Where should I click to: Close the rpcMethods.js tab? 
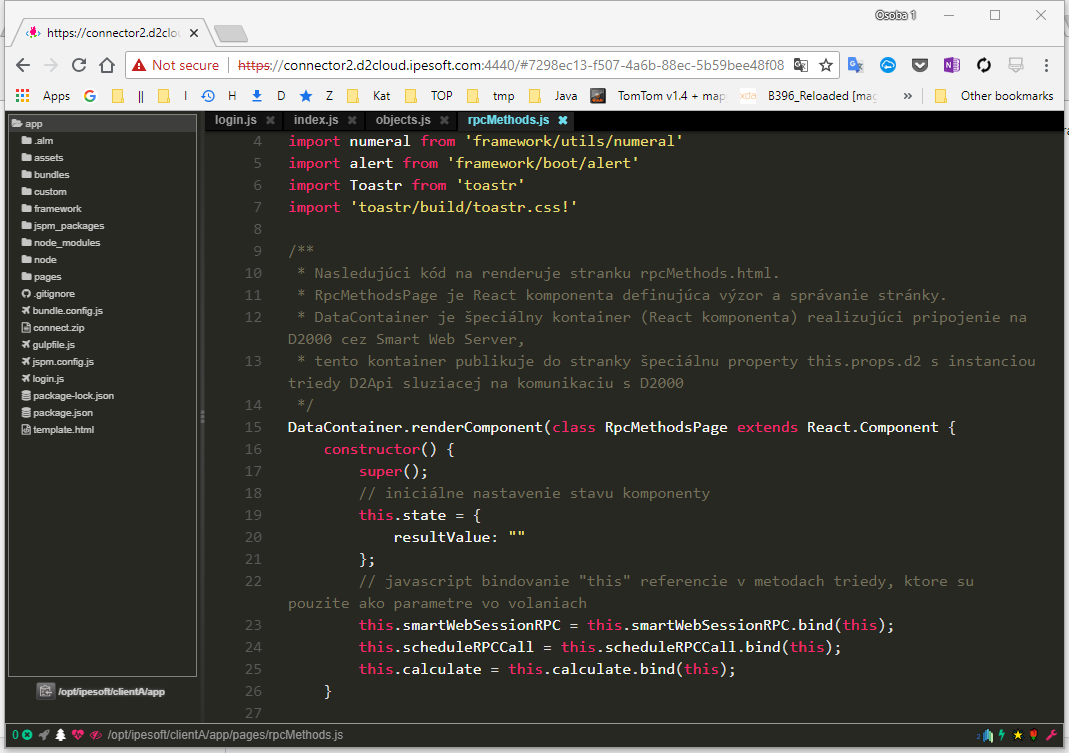562,120
